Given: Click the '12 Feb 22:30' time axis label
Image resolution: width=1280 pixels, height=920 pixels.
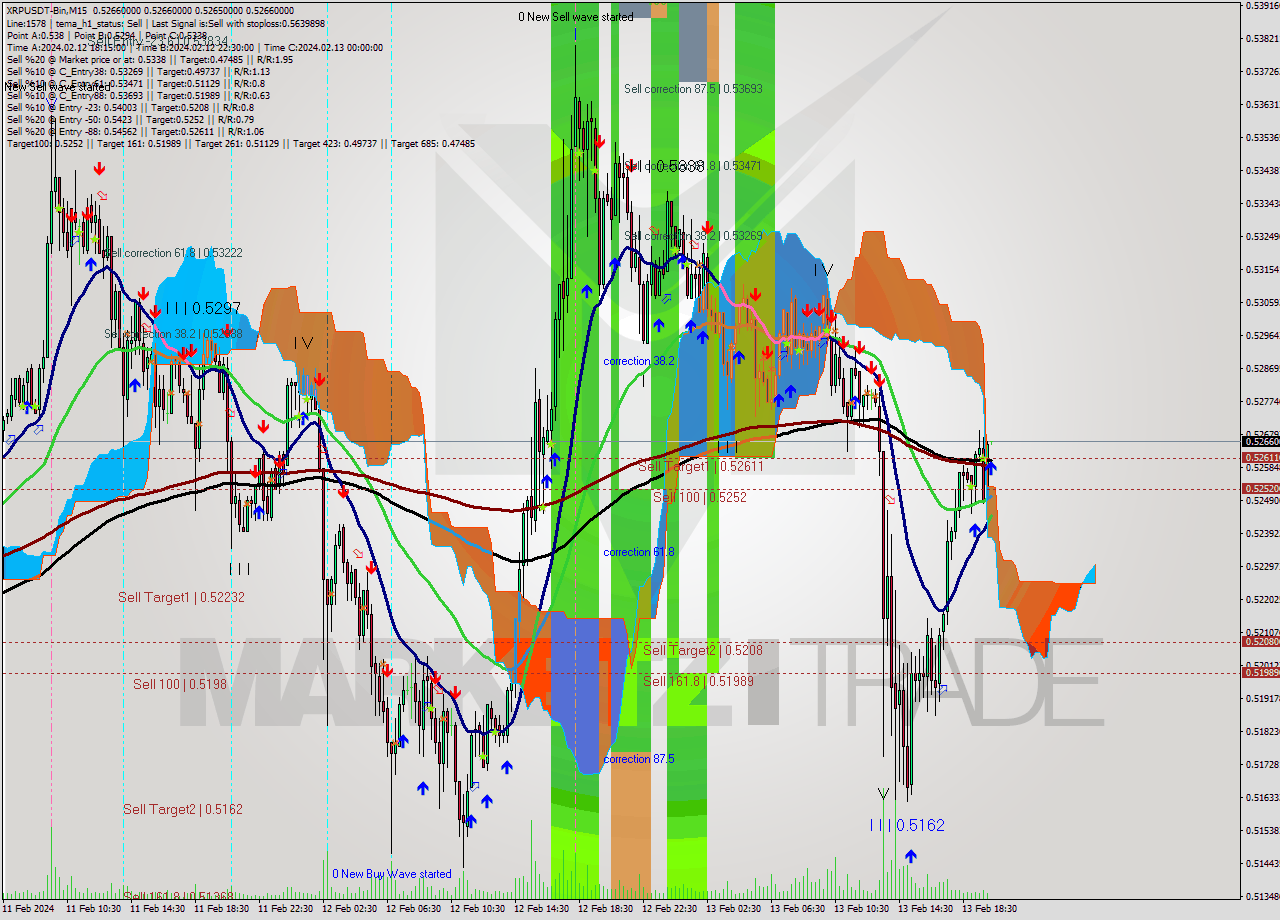Looking at the screenshot, I should [x=669, y=909].
